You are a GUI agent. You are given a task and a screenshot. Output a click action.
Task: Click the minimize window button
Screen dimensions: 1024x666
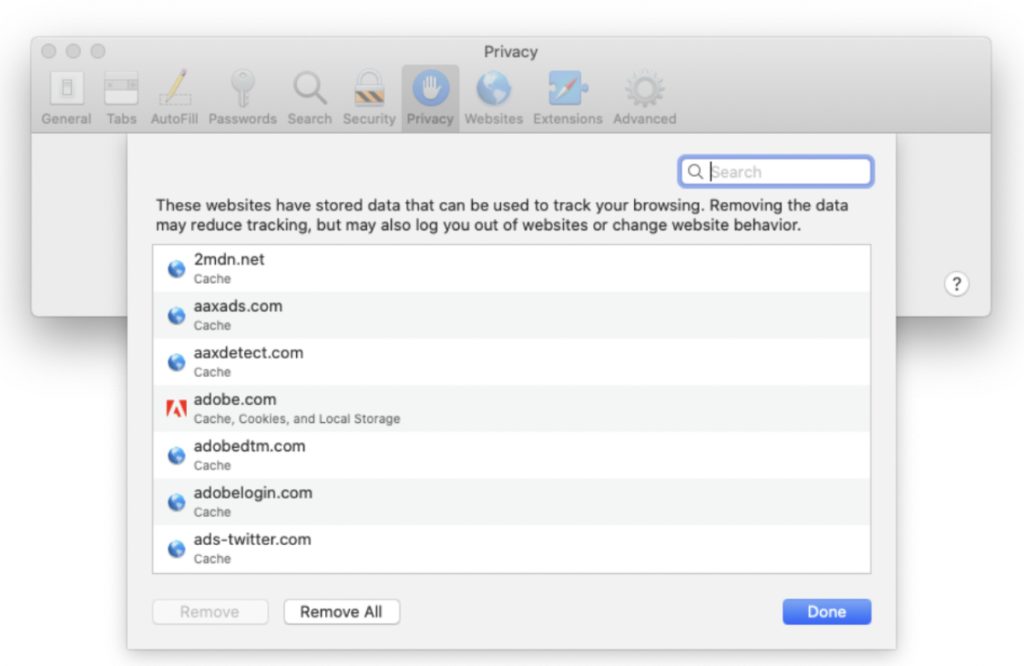tap(73, 51)
